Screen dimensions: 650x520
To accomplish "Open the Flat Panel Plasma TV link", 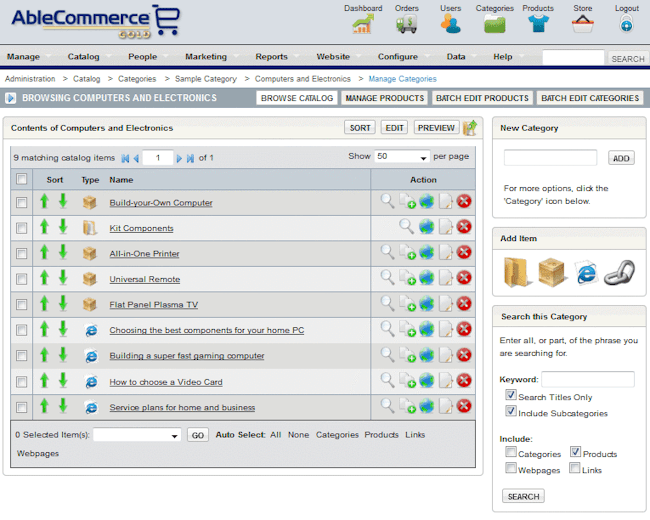I will click(153, 305).
